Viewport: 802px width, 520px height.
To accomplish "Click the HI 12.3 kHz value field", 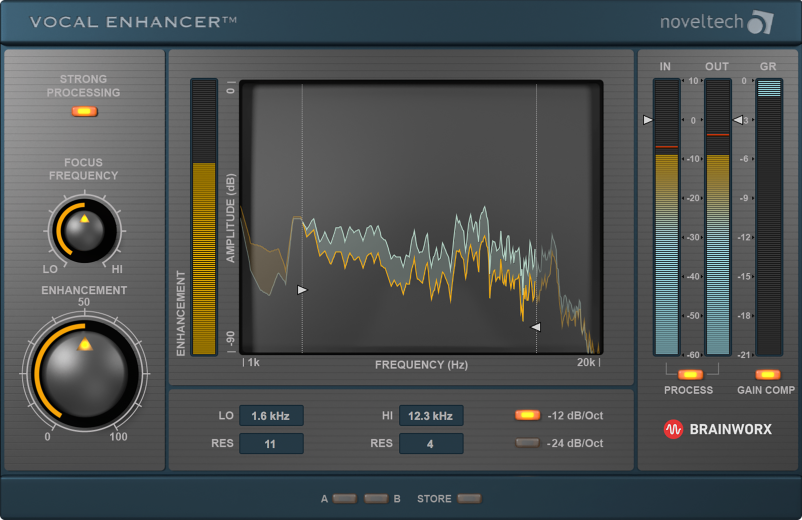I will [431, 416].
